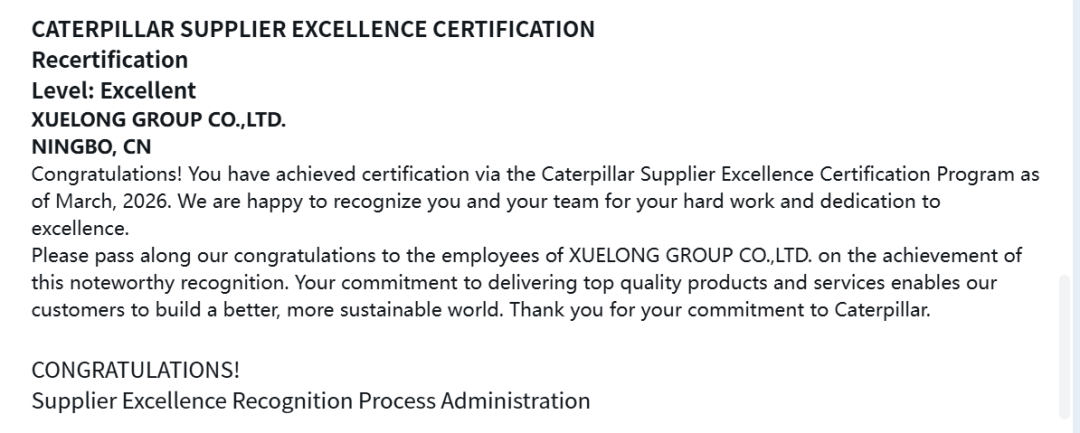Click the vertical scrollbar thumb on the right
Viewport: 1080px width, 433px height.
point(1064,345)
